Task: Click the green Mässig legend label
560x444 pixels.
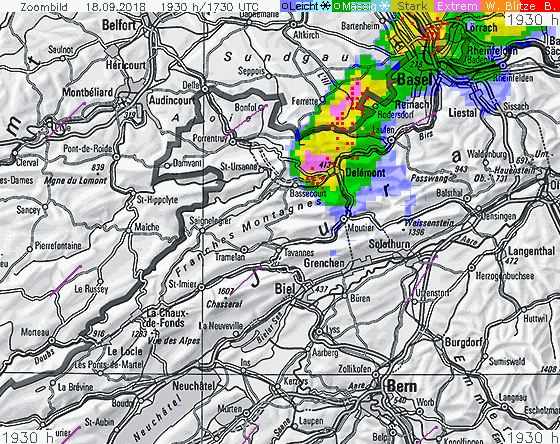Action: [359, 6]
